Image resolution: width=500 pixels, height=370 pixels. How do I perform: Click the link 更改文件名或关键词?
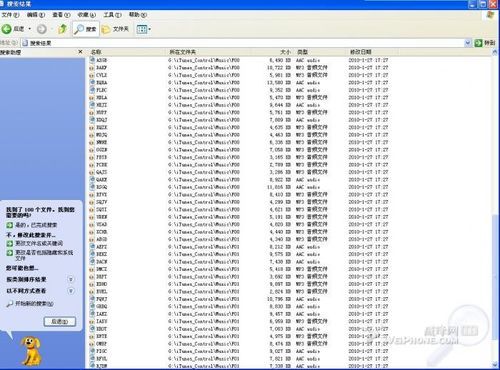39,243
